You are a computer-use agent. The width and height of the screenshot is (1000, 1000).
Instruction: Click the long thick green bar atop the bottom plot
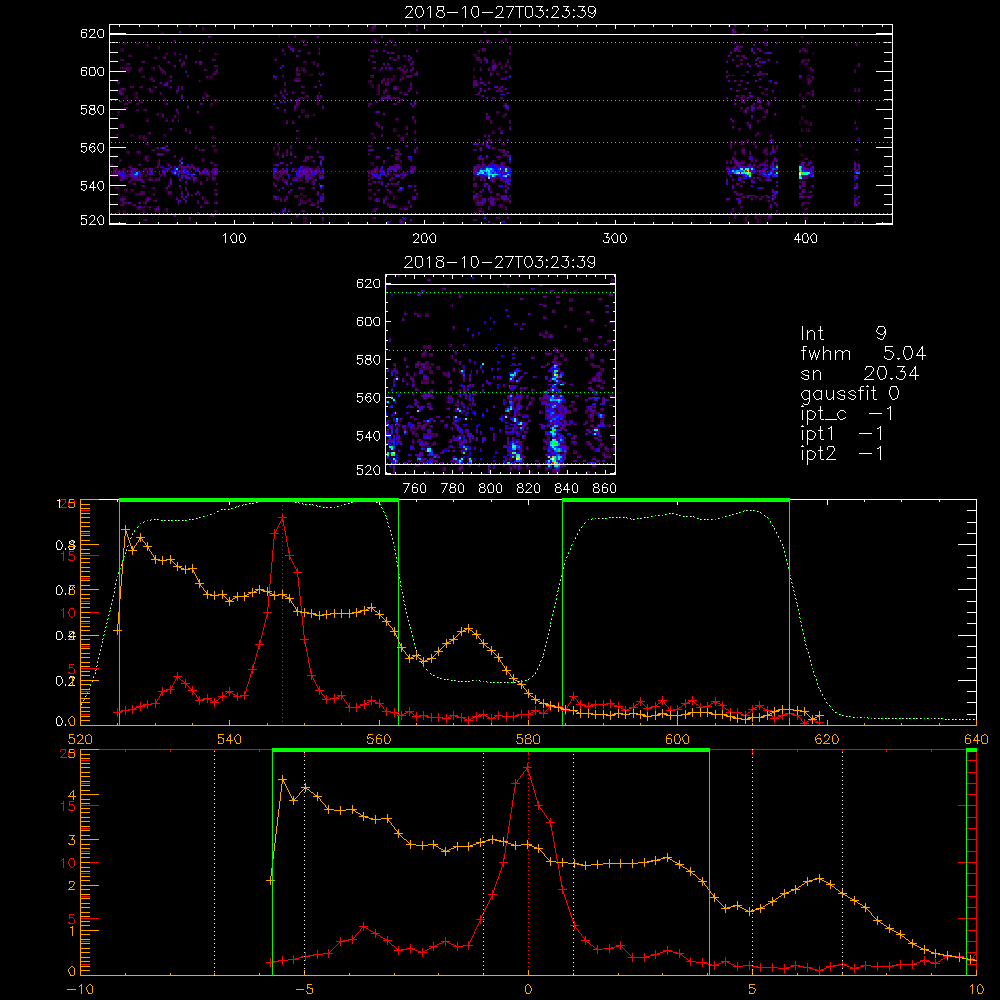[490, 750]
